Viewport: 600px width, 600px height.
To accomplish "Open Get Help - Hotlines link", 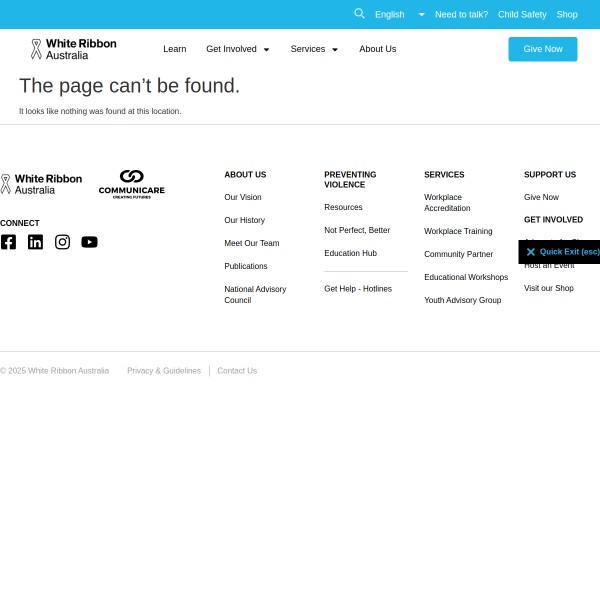I will coord(357,289).
